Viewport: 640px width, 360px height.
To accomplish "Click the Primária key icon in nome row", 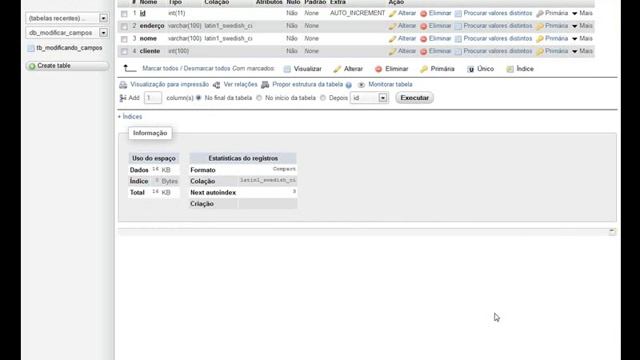I will pyautogui.click(x=540, y=39).
